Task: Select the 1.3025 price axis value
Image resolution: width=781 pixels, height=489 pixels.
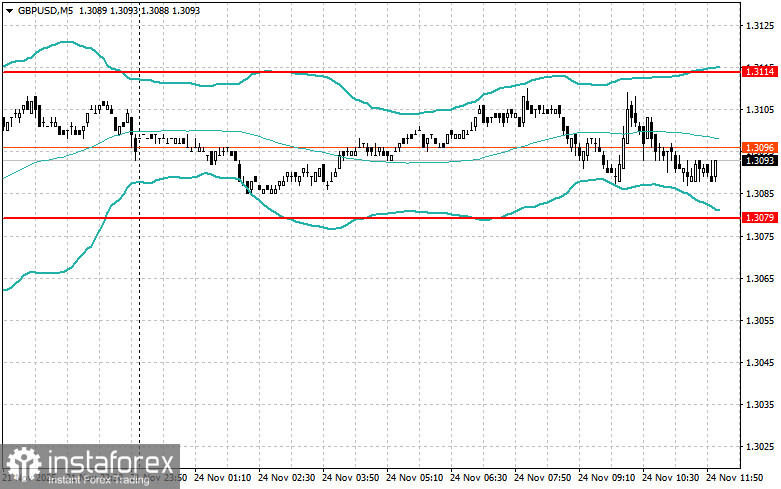Action: (760, 447)
